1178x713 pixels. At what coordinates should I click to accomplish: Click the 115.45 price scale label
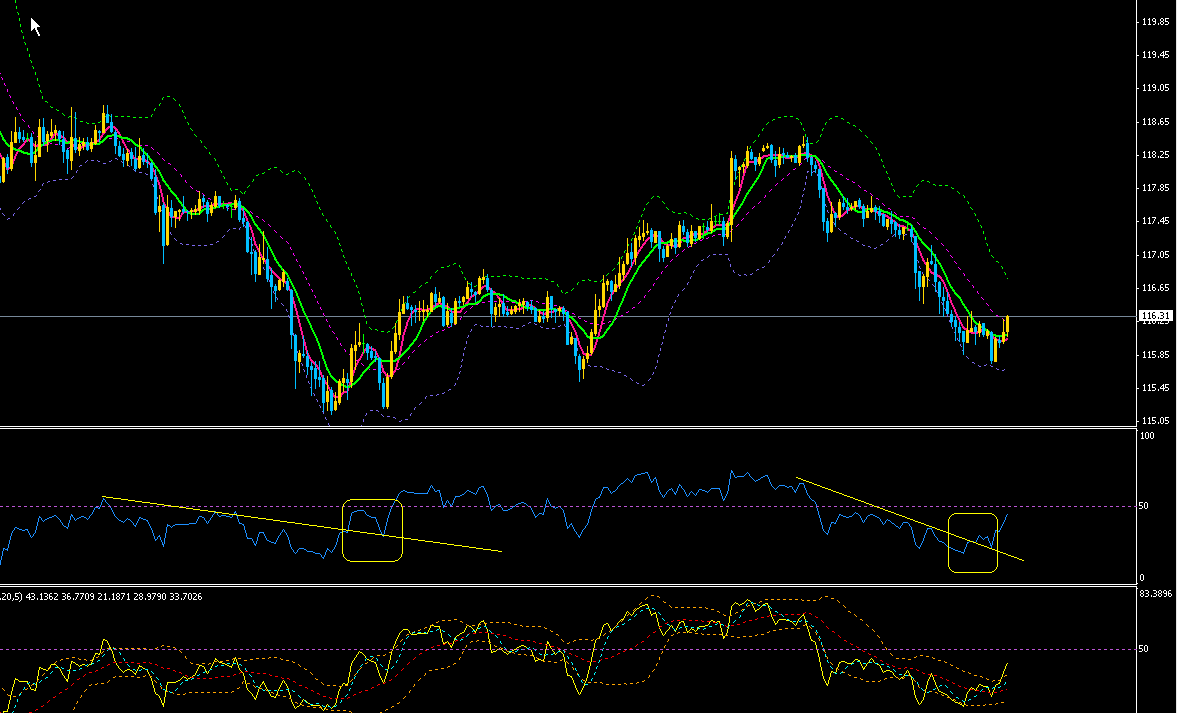1155,388
